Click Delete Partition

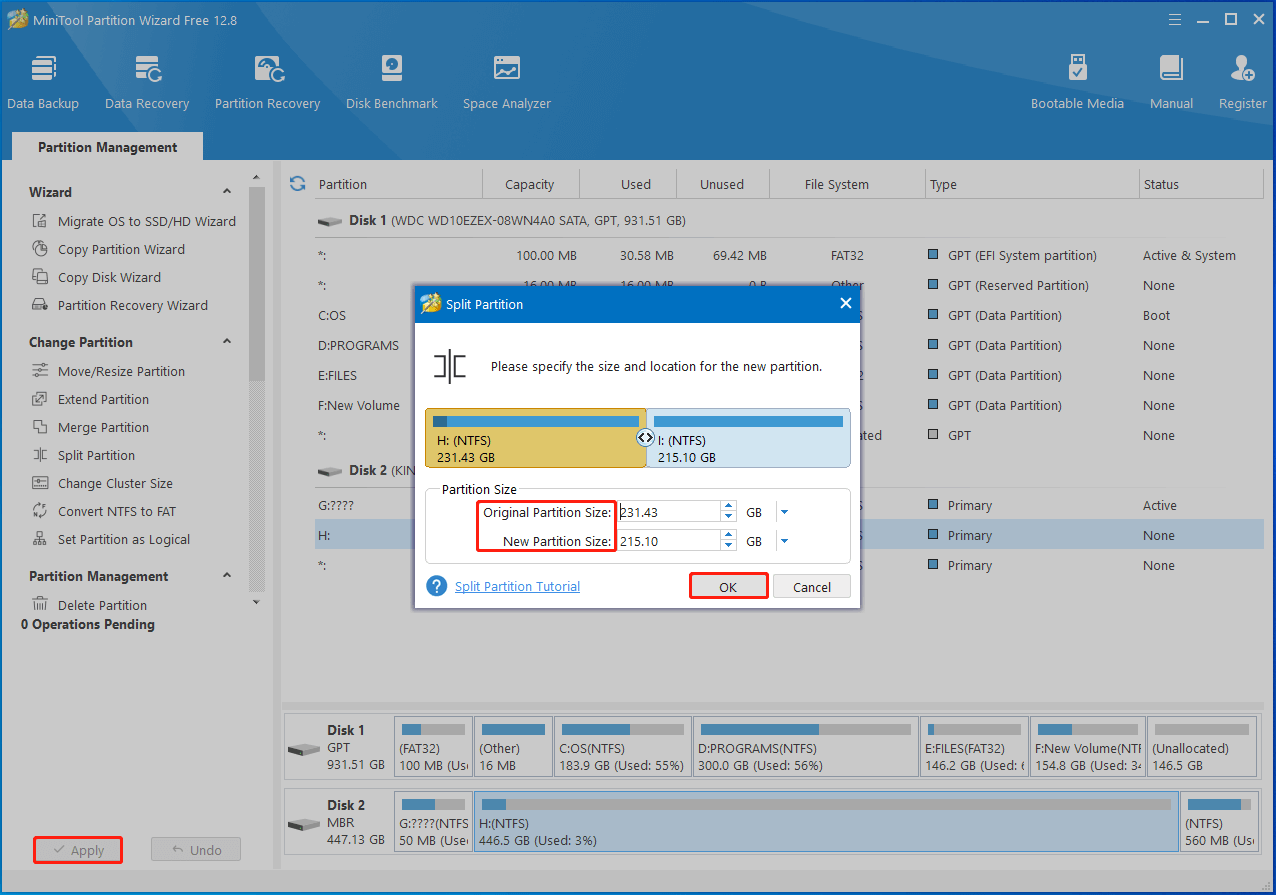pos(102,605)
